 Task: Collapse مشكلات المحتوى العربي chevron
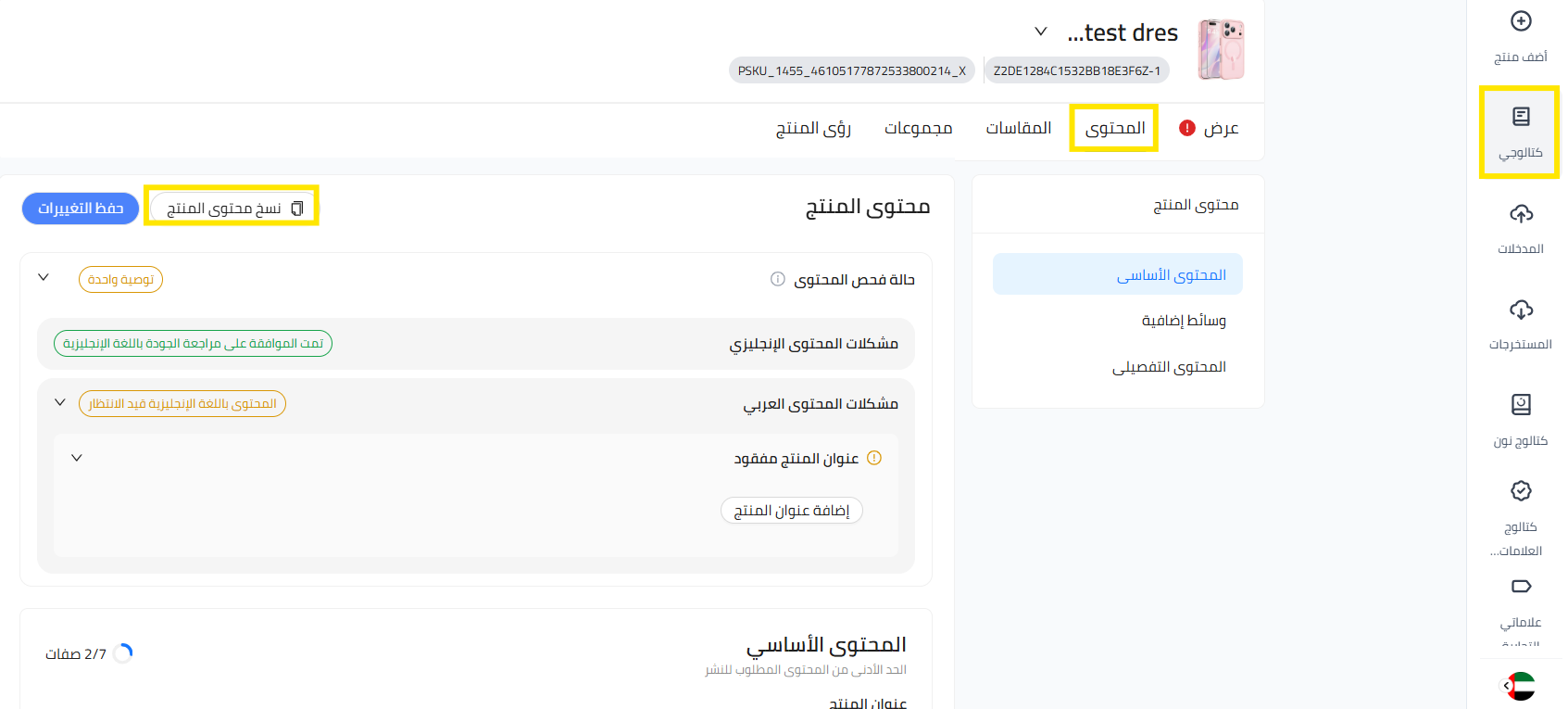tap(60, 403)
